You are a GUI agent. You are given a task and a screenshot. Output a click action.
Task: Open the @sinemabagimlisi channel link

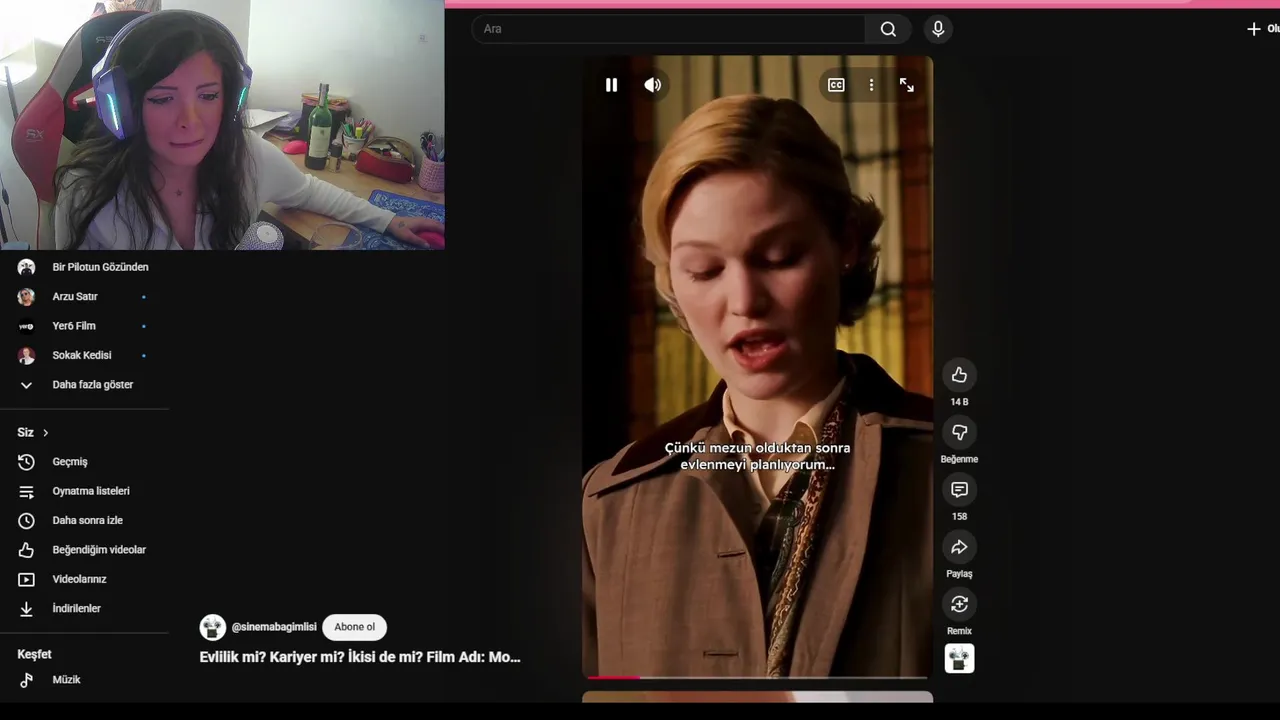coord(274,627)
